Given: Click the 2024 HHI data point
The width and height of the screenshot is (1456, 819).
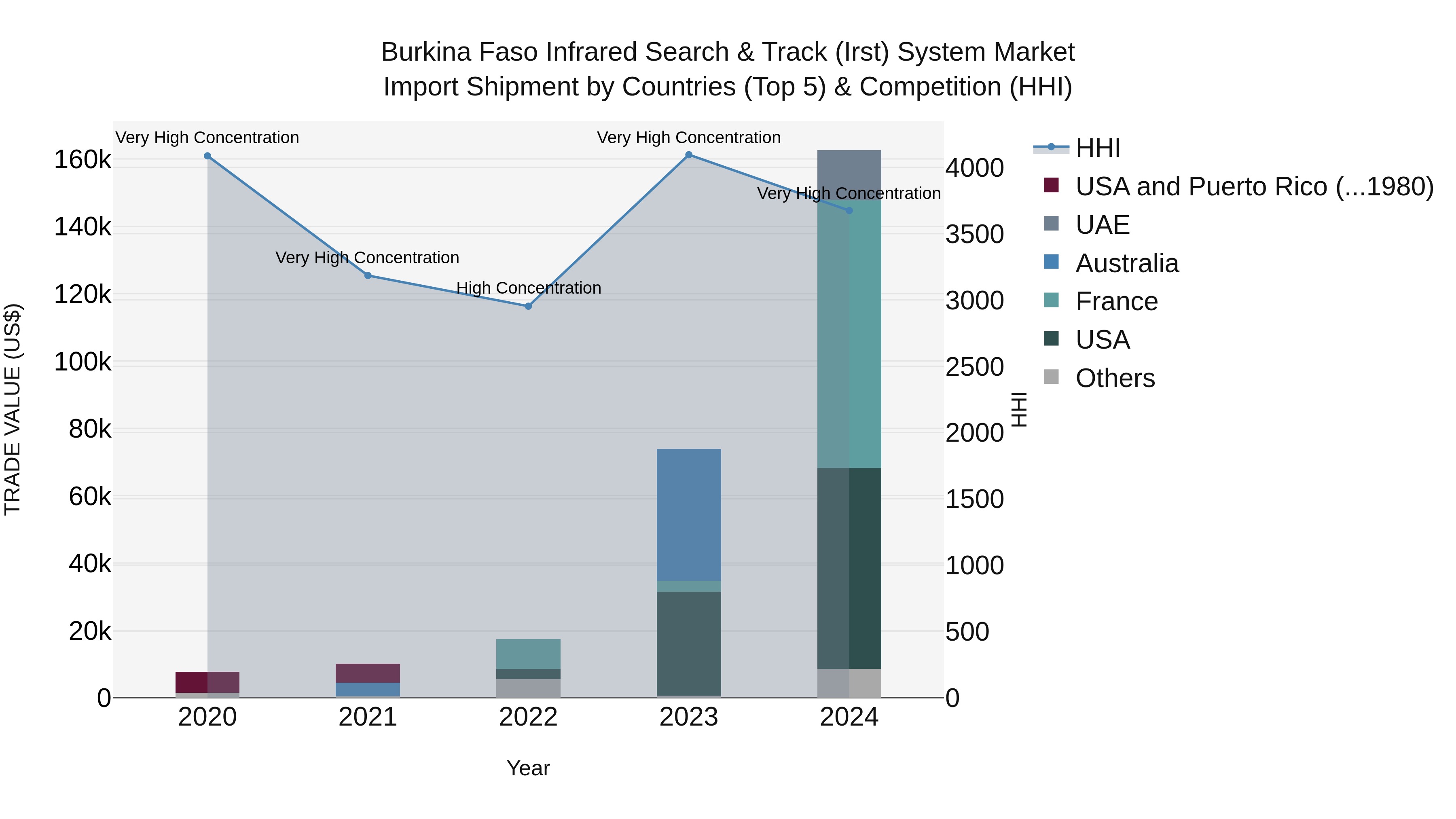Looking at the screenshot, I should click(x=849, y=210).
